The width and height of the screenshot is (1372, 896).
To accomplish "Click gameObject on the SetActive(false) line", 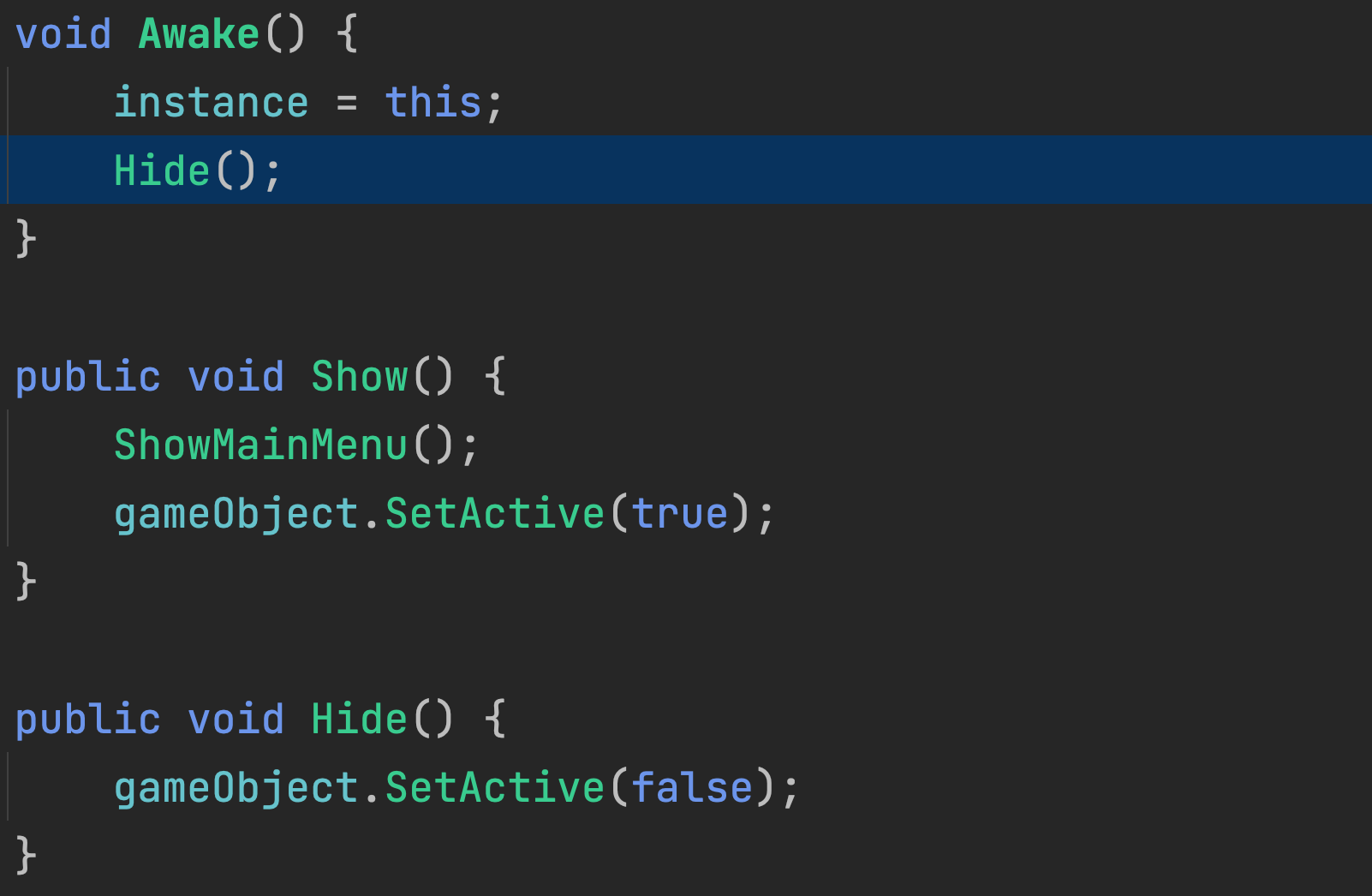I will (236, 789).
